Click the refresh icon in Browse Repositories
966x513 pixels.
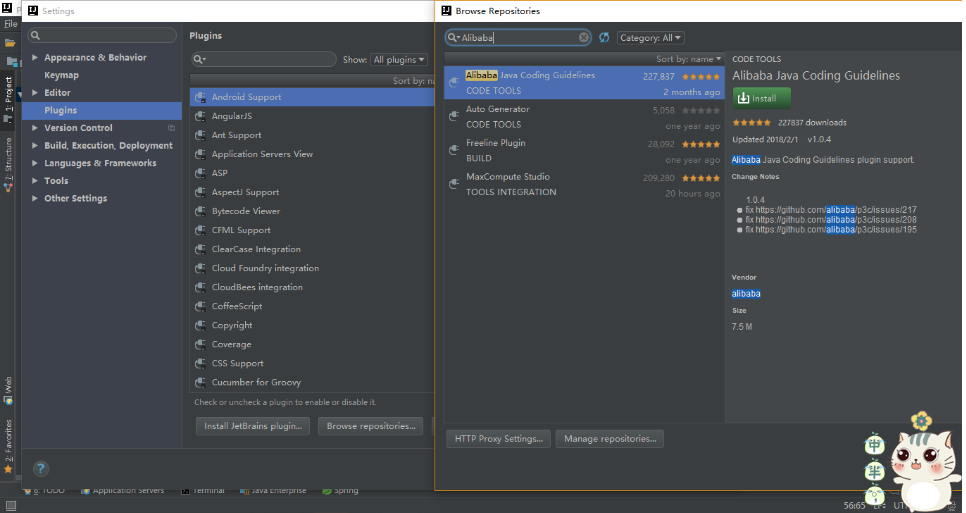pyautogui.click(x=604, y=38)
